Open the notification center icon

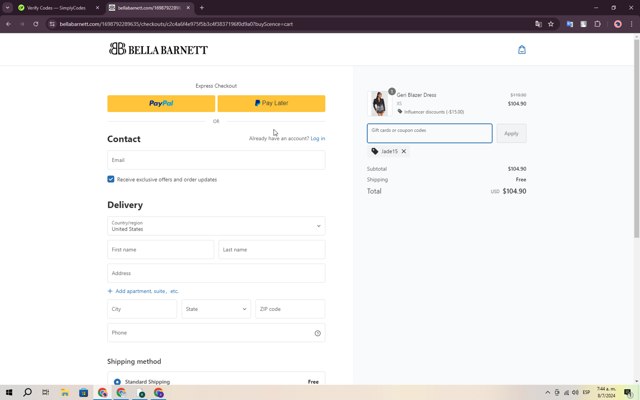[x=628, y=393]
